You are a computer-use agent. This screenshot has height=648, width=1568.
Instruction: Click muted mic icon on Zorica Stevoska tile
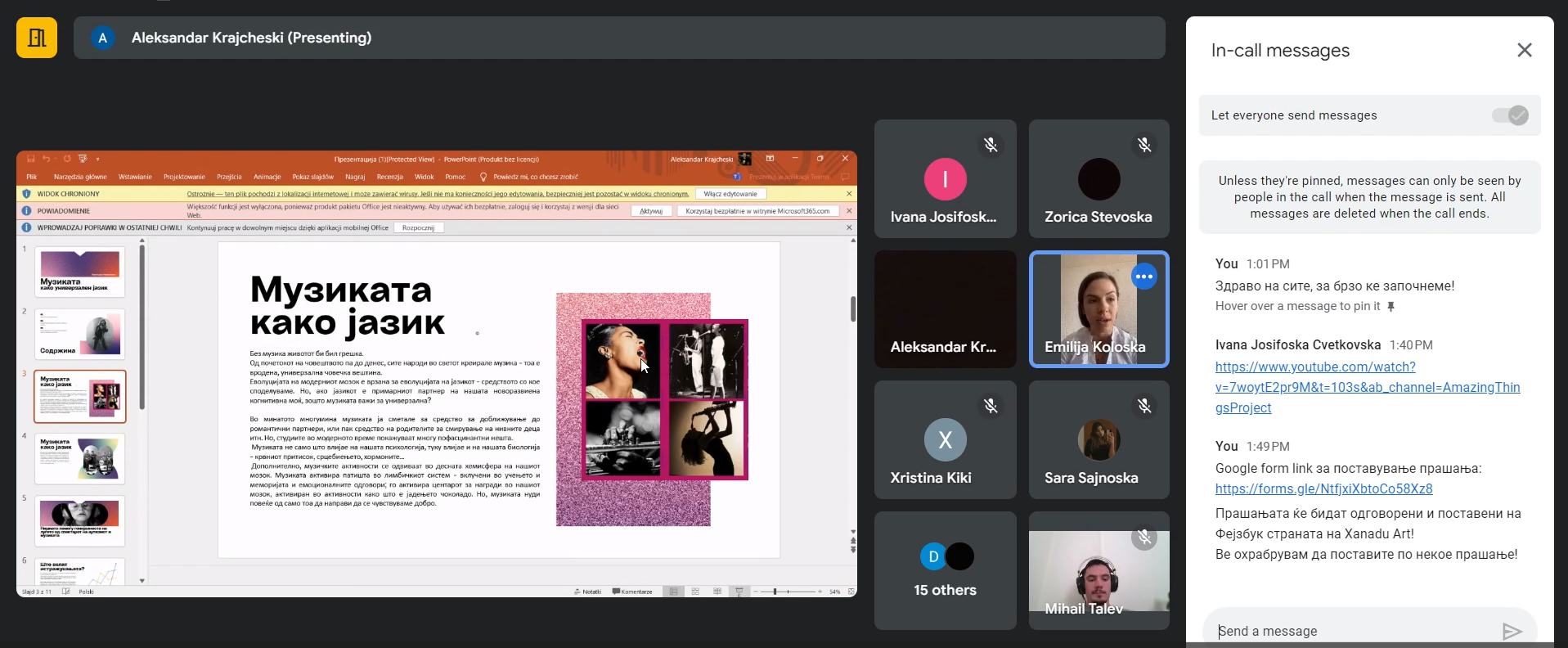pyautogui.click(x=1144, y=146)
